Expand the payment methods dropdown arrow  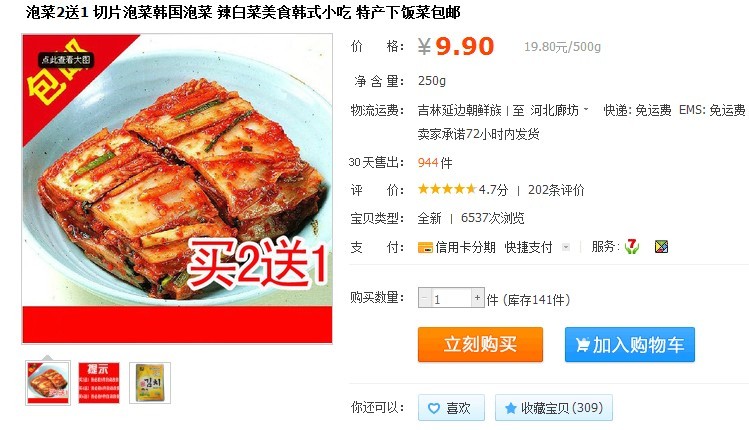(x=566, y=247)
